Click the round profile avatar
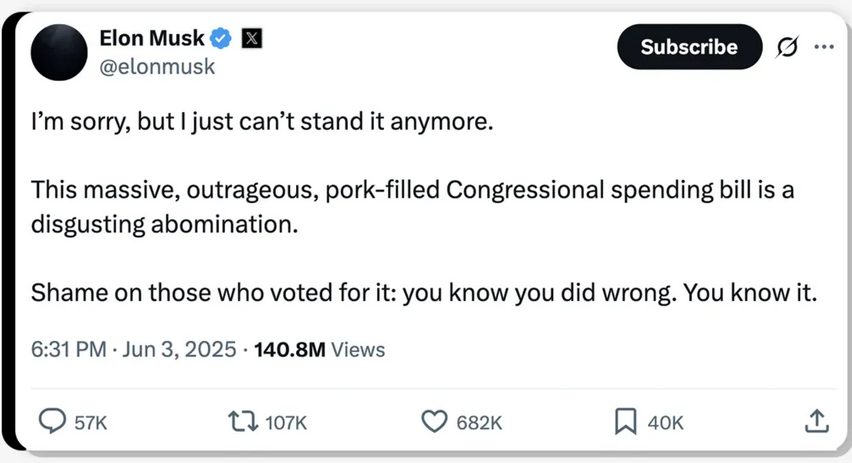 (x=59, y=52)
